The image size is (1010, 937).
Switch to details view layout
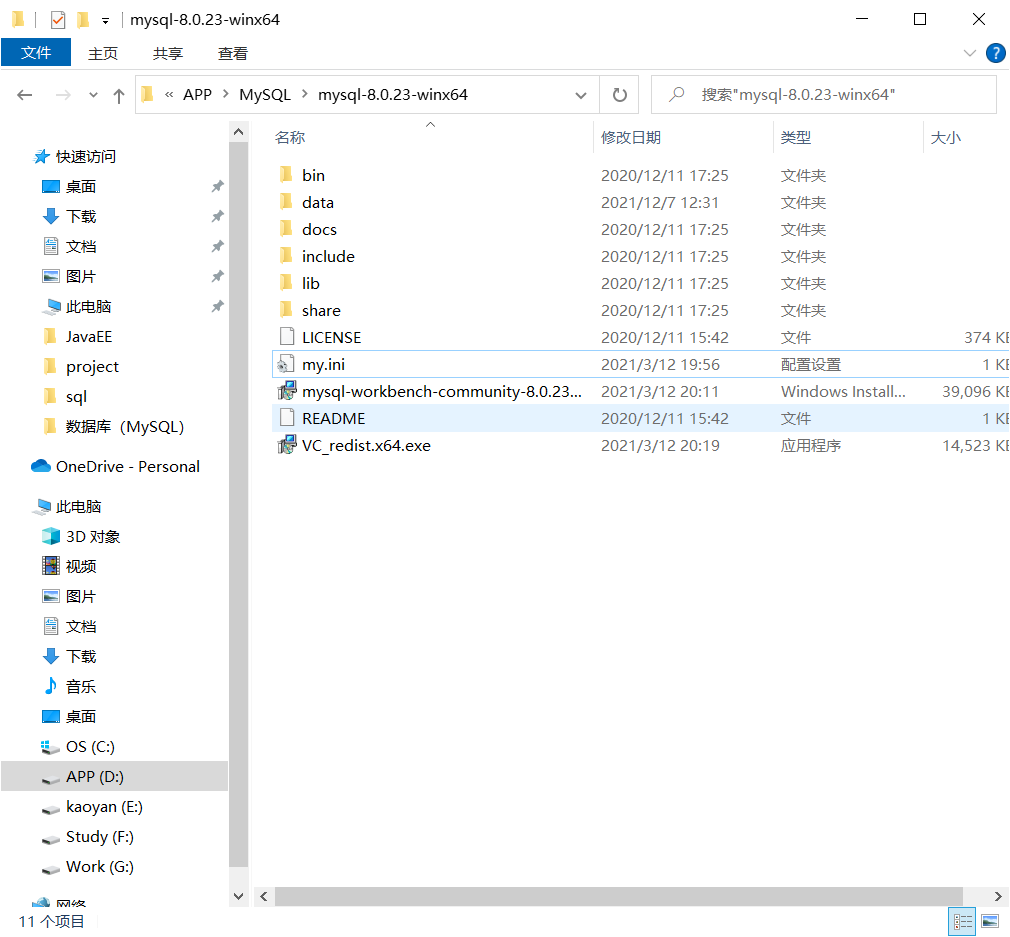[x=962, y=922]
